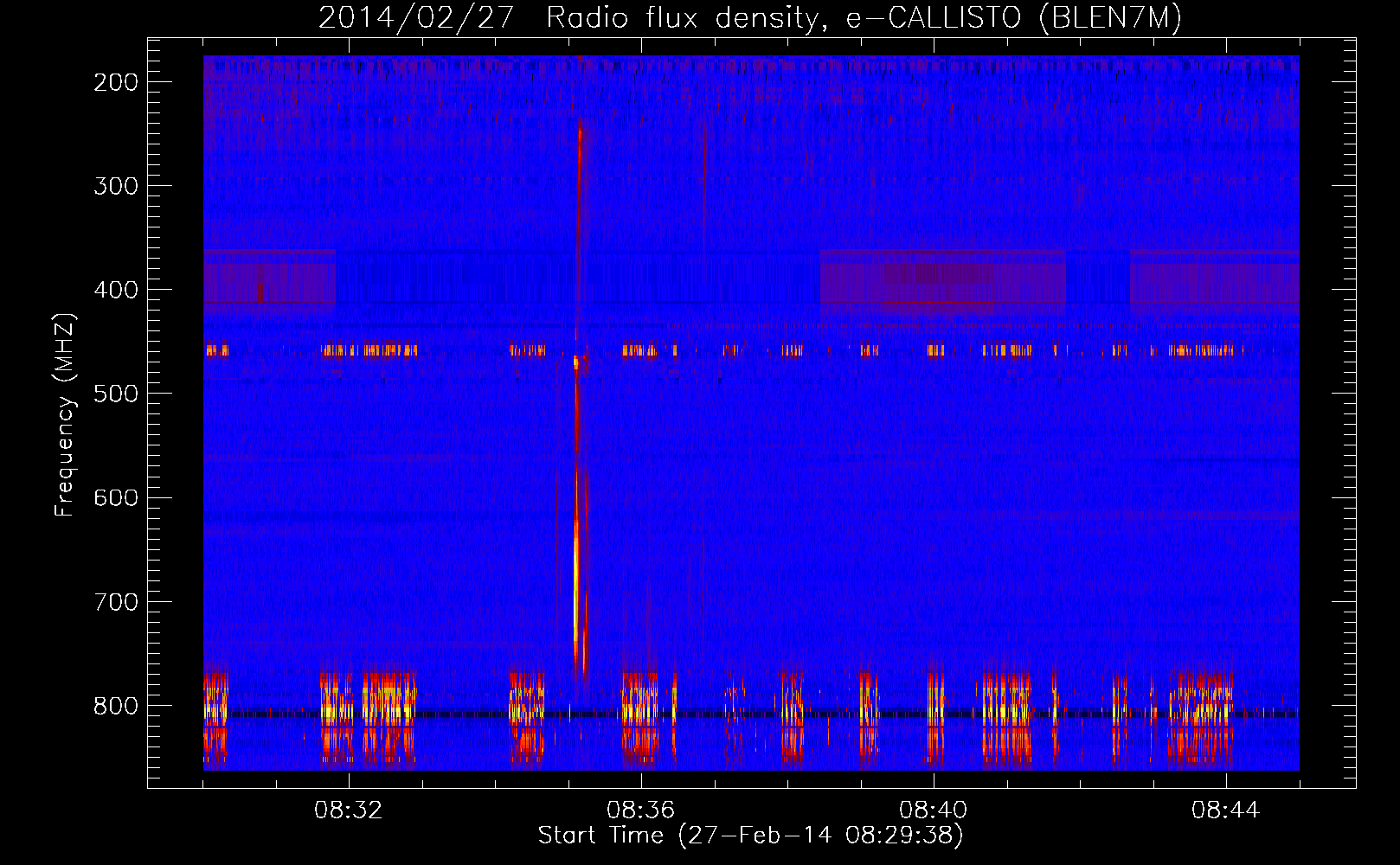Viewport: 1400px width, 865px height.
Task: Click the 08:40 time tick label
Action: point(933,811)
